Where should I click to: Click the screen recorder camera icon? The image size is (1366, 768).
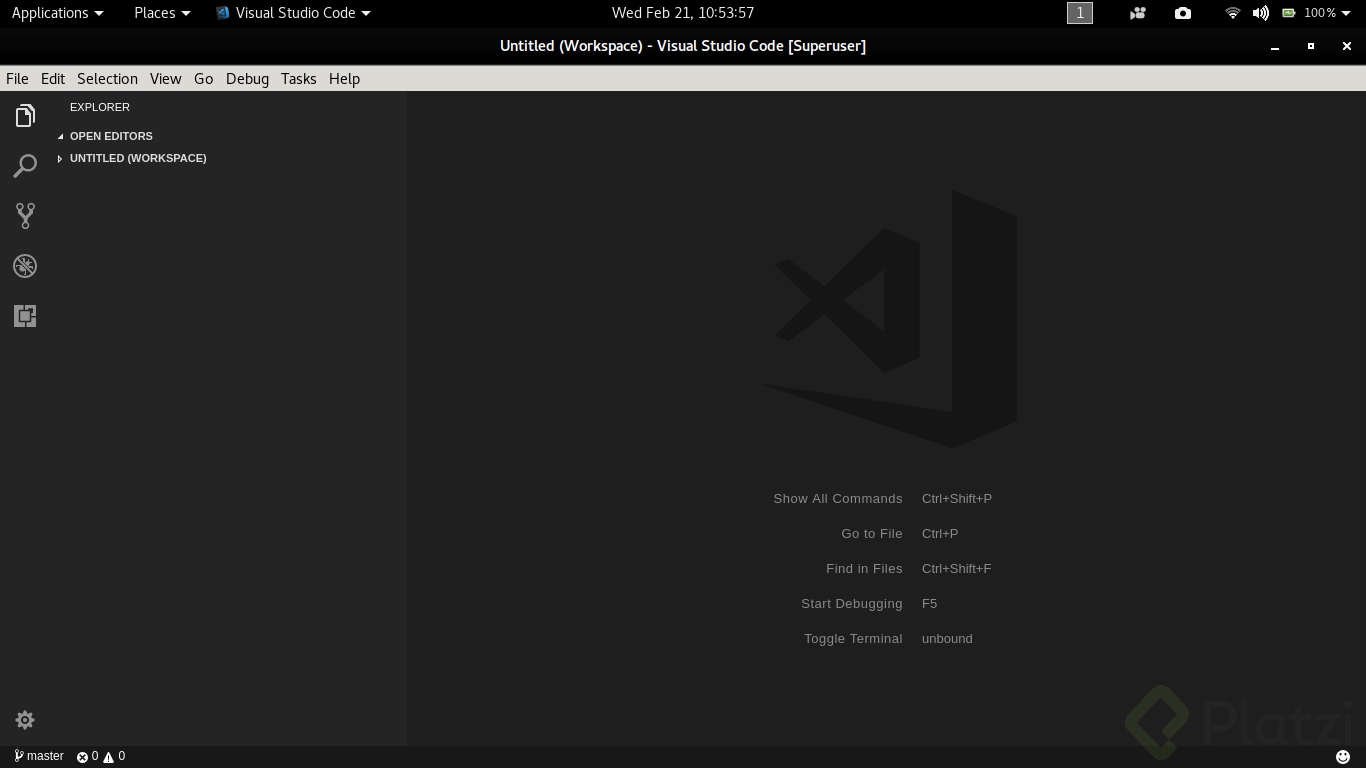click(x=1138, y=13)
